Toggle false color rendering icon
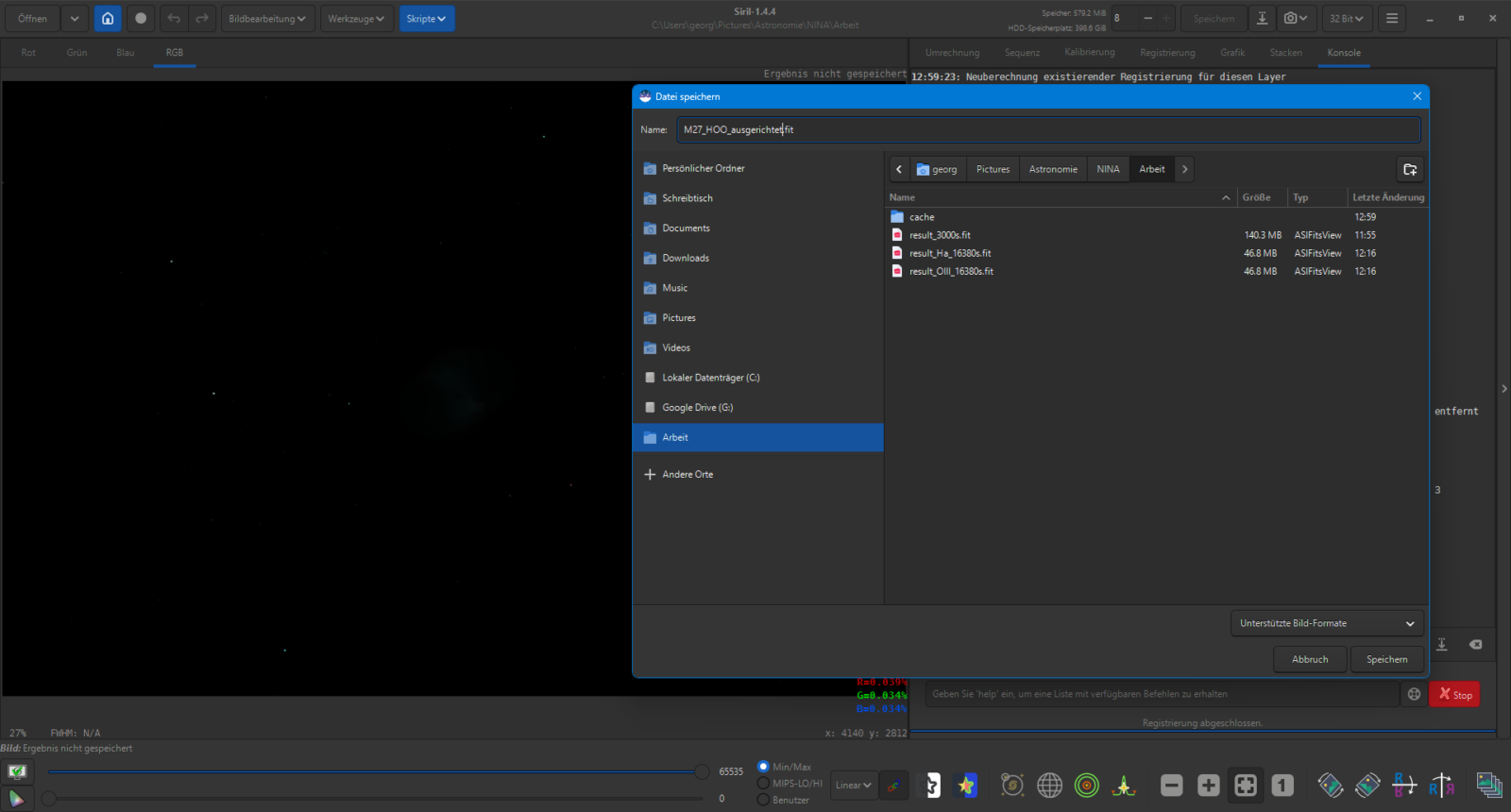The height and width of the screenshot is (812, 1511). point(966,786)
